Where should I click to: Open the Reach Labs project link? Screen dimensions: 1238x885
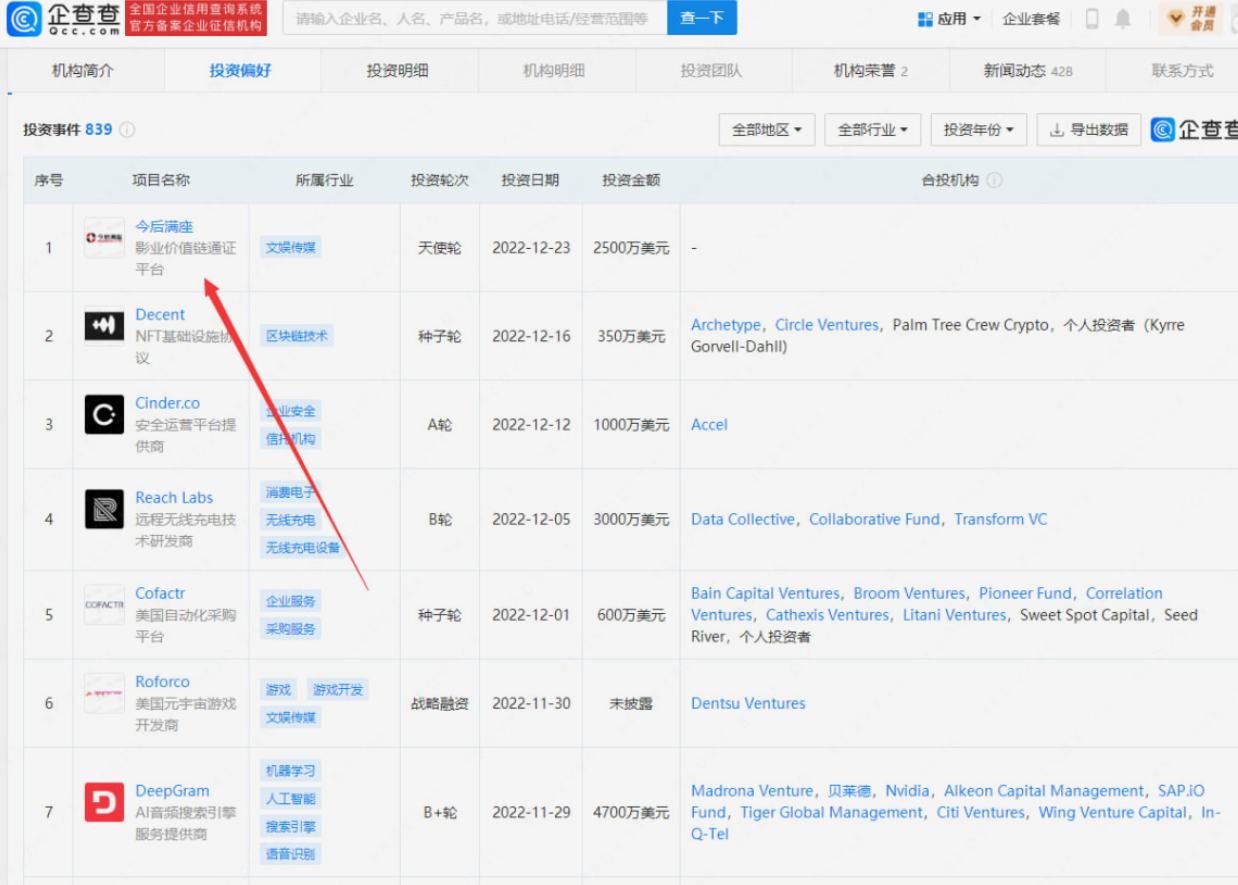pos(174,498)
